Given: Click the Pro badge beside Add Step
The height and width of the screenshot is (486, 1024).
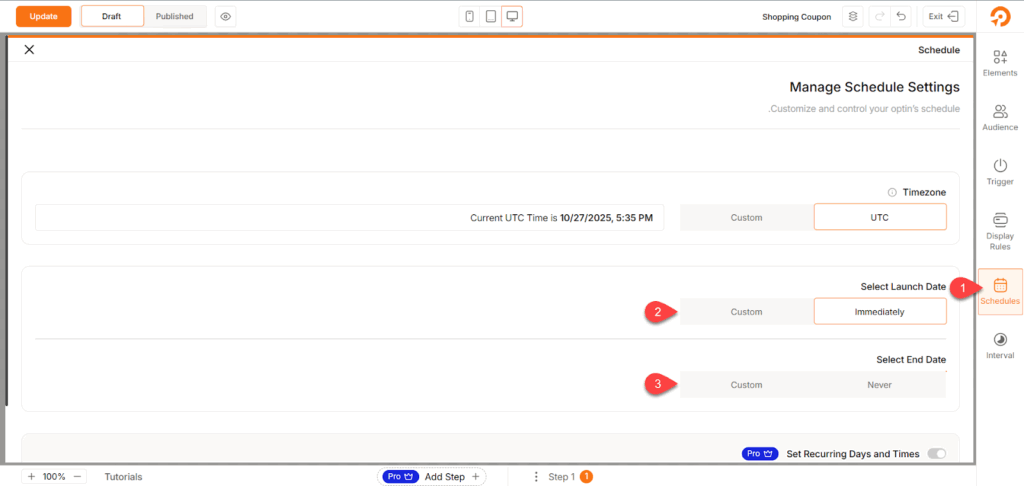Looking at the screenshot, I should (401, 477).
